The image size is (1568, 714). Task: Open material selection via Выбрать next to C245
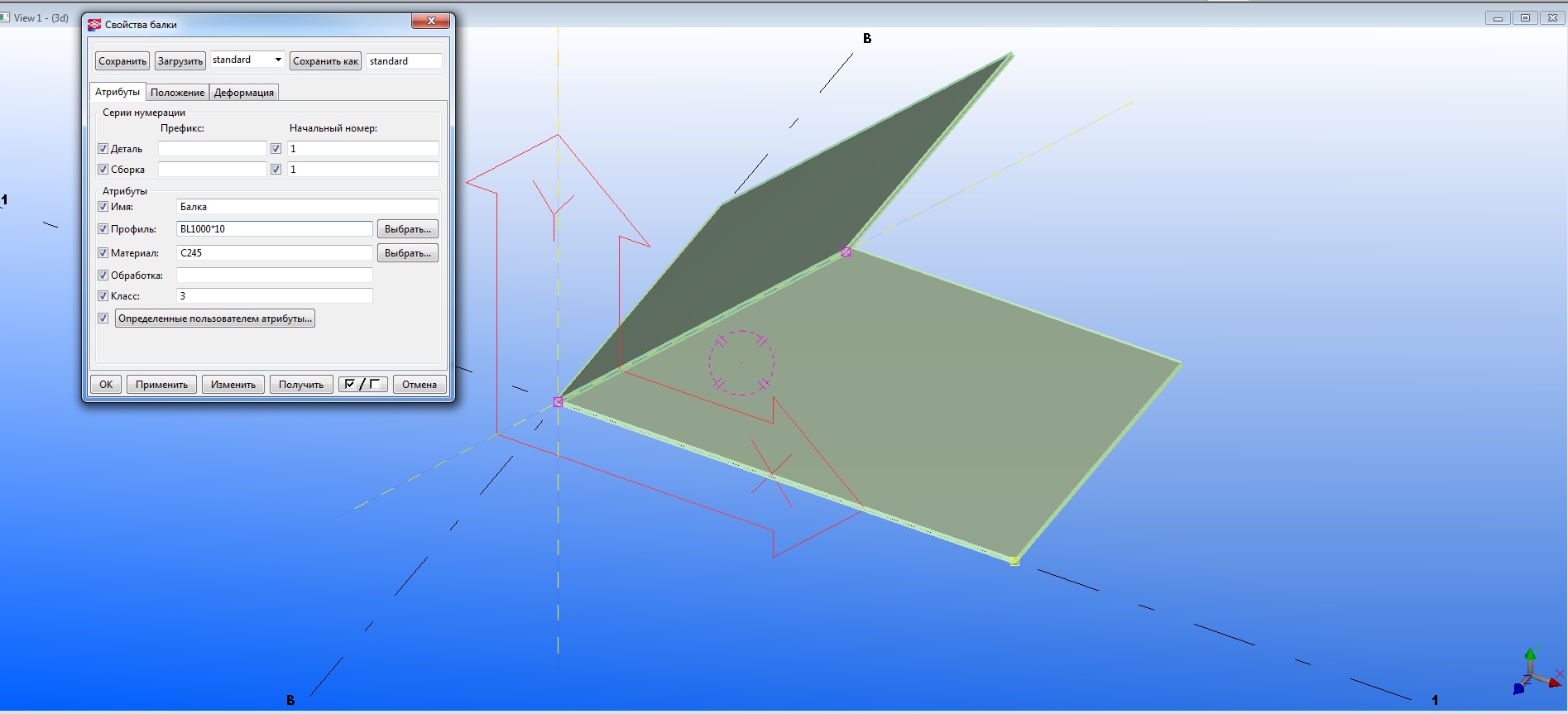[x=407, y=253]
